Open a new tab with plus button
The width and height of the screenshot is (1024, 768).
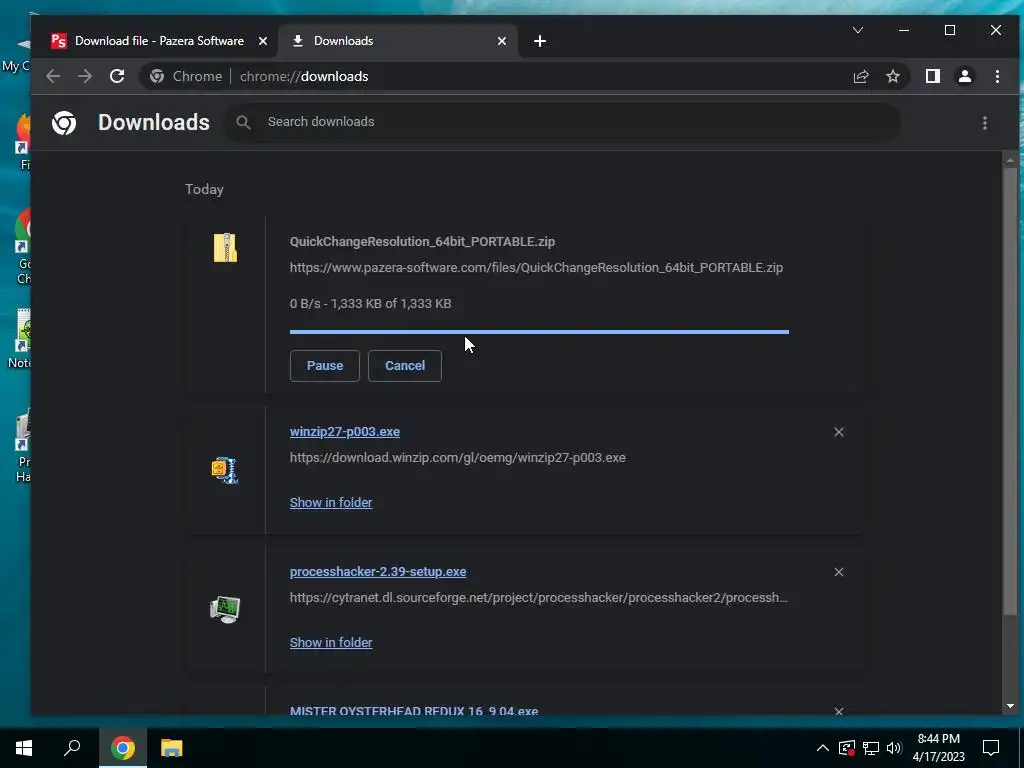coord(539,41)
